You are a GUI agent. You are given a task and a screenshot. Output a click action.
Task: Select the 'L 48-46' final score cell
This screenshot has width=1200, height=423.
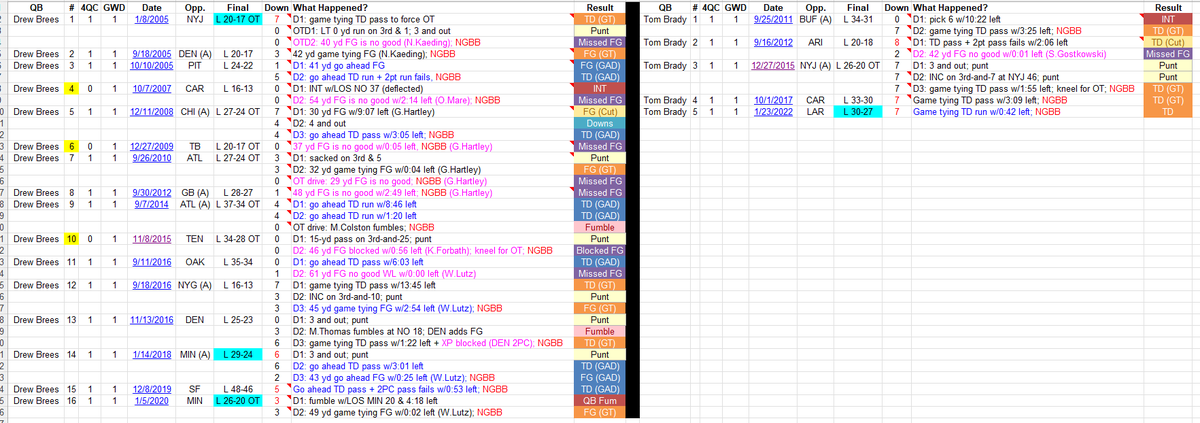(x=237, y=389)
